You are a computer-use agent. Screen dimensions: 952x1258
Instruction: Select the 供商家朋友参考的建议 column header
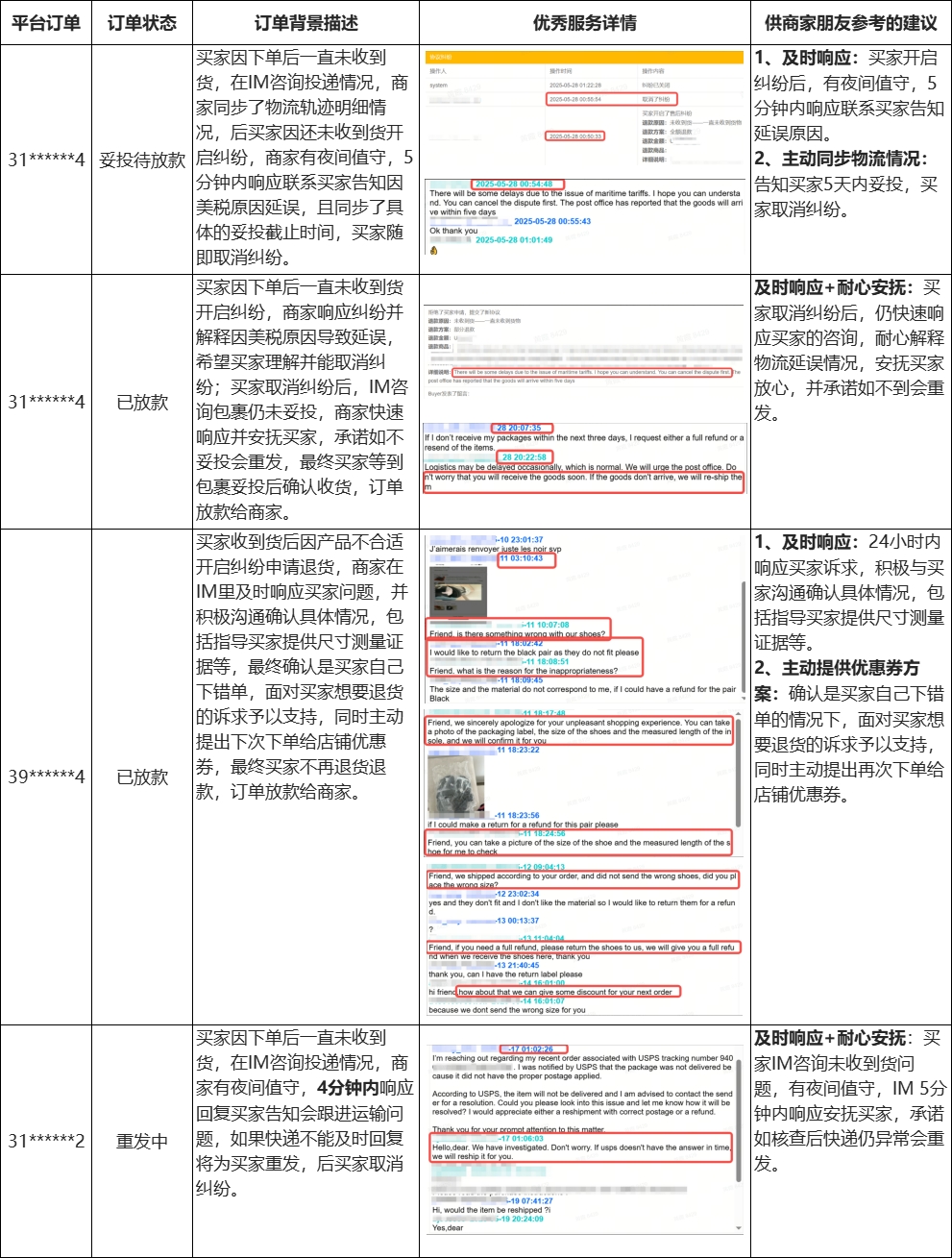(x=850, y=22)
